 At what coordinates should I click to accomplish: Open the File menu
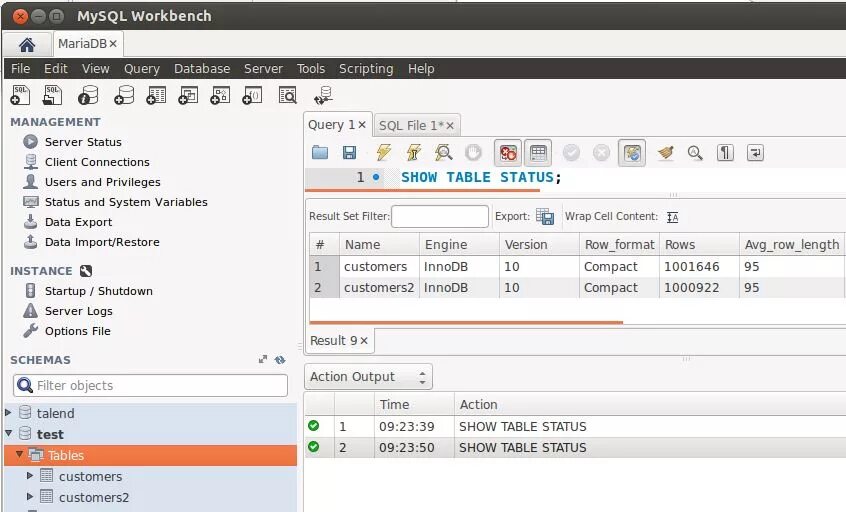(21, 69)
